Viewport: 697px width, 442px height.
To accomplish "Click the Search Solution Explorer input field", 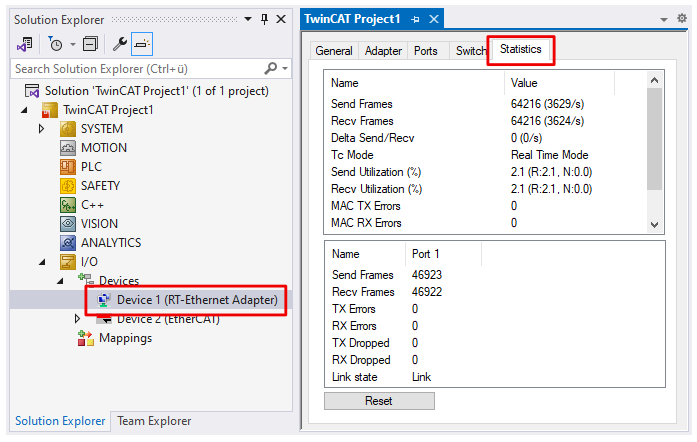I will (x=138, y=69).
